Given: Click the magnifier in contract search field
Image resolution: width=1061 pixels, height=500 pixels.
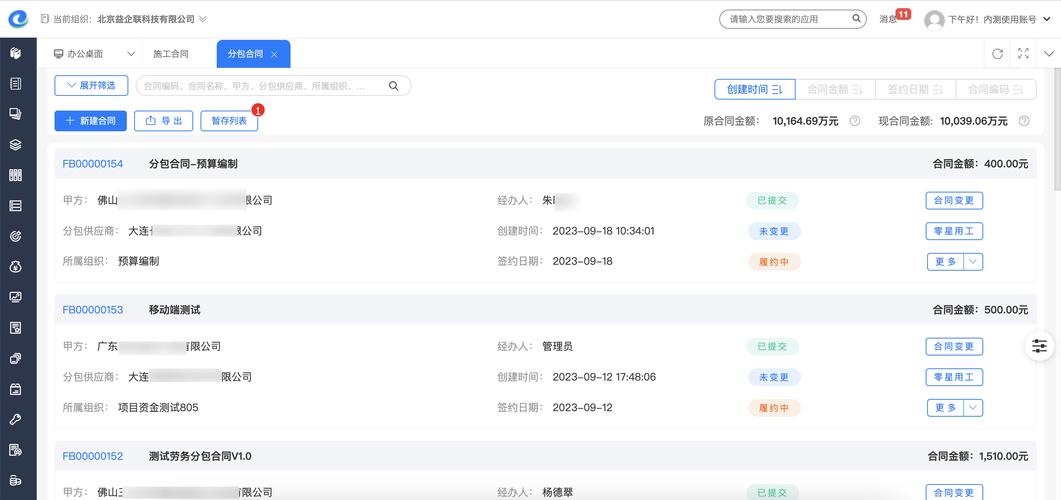Looking at the screenshot, I should [x=393, y=86].
